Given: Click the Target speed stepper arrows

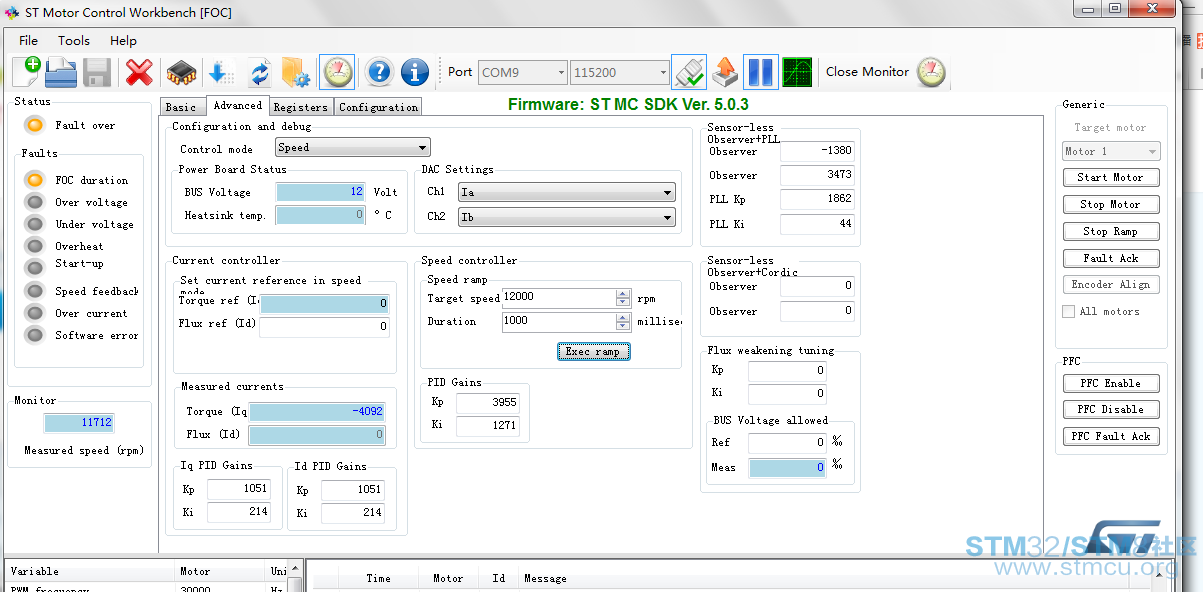Looking at the screenshot, I should point(623,297).
